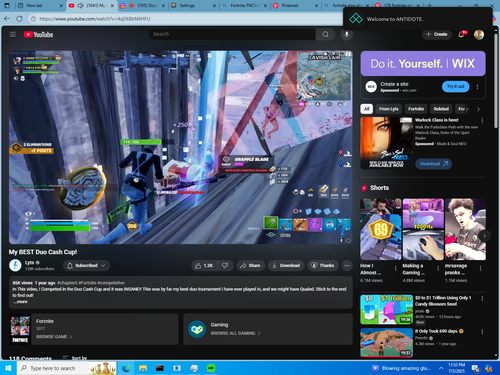Viewport: 500px width, 375px height.
Task: Open the Sort by comments dropdown
Action: click(x=75, y=358)
